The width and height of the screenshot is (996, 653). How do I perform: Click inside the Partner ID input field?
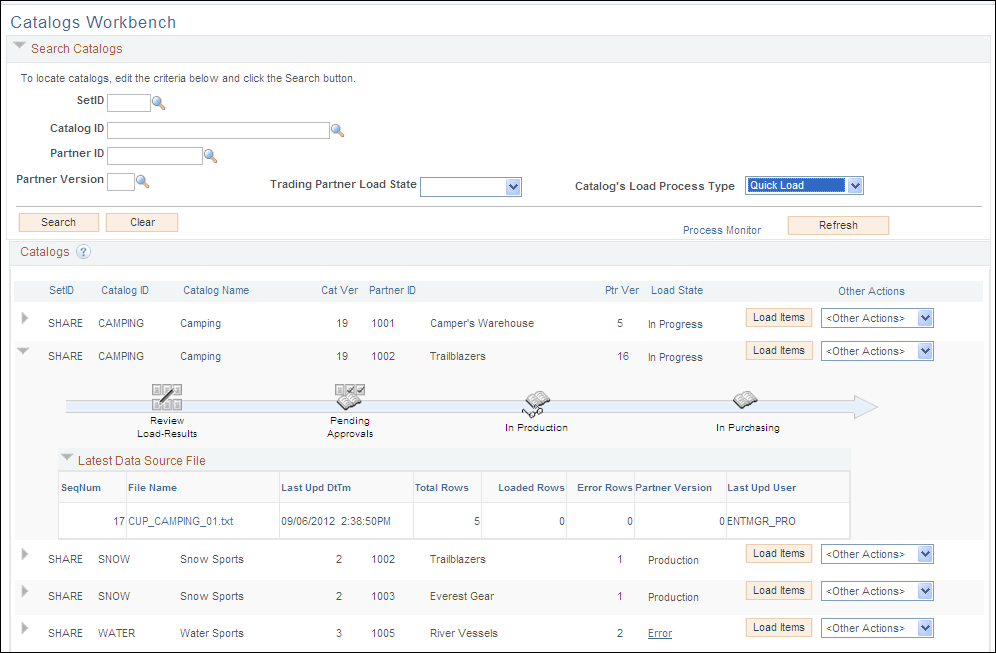pyautogui.click(x=154, y=156)
